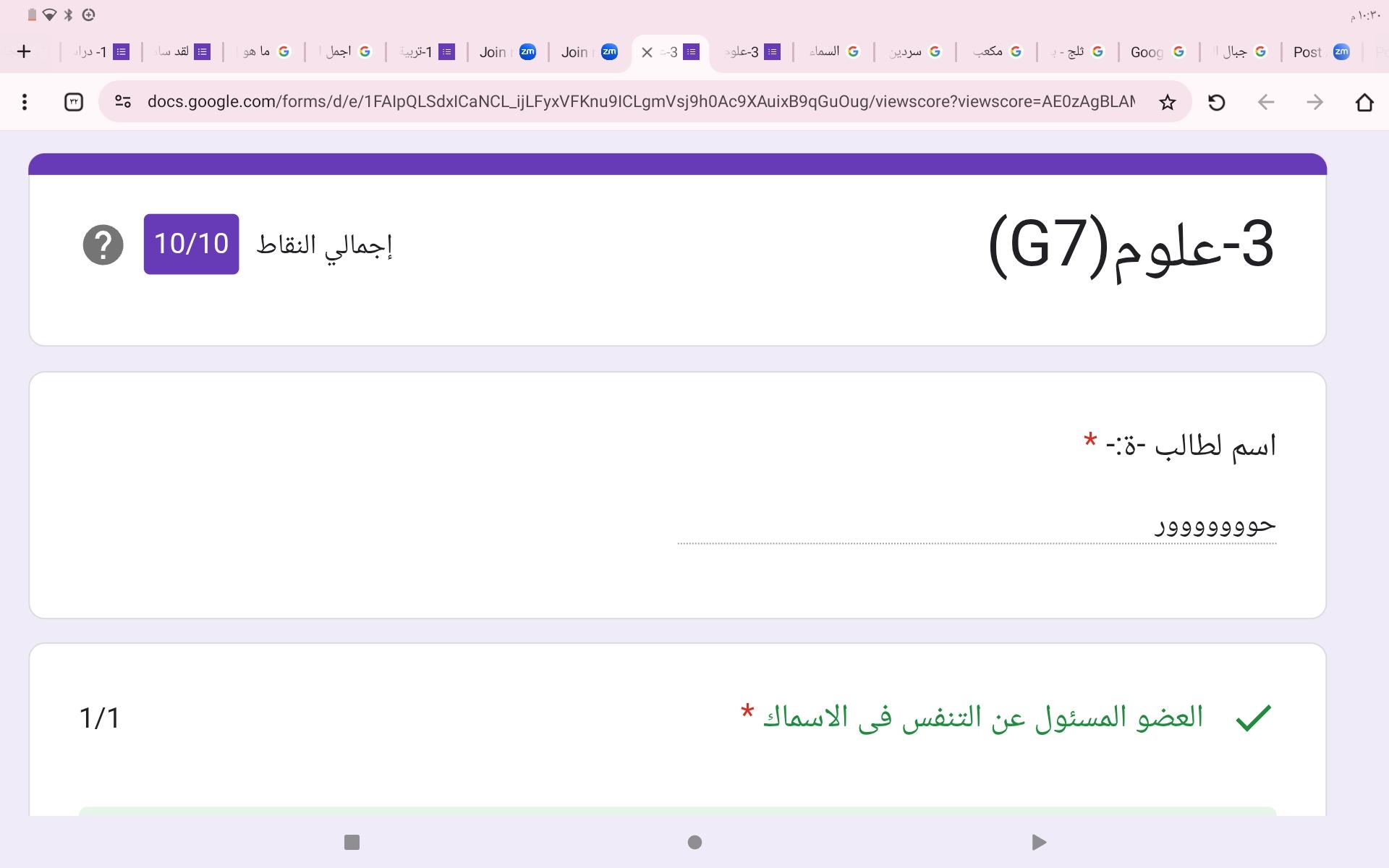Image resolution: width=1389 pixels, height=868 pixels.
Task: Tap the Android home circle button
Action: [x=694, y=842]
